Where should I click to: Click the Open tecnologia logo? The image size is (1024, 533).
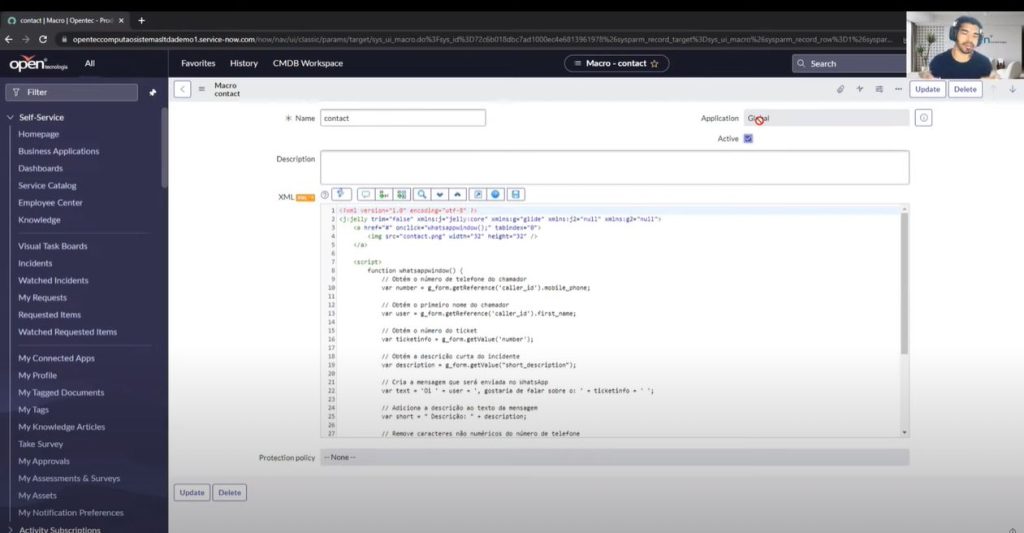[38, 63]
